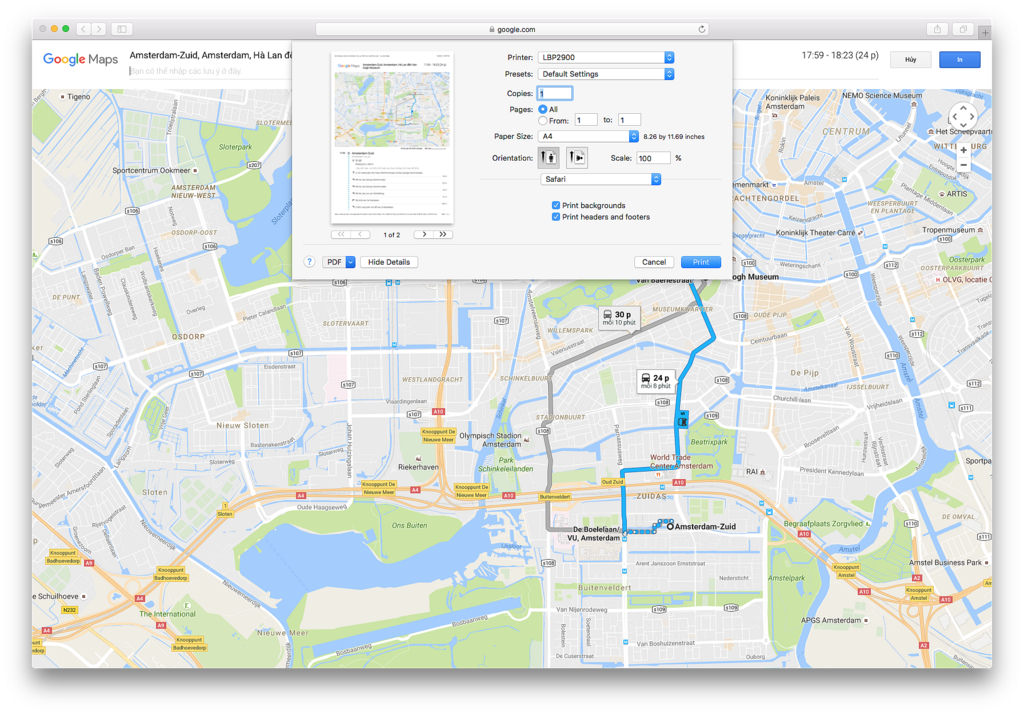The image size is (1024, 714).
Task: Open the Presets Default Settings dropdown
Action: (x=605, y=74)
